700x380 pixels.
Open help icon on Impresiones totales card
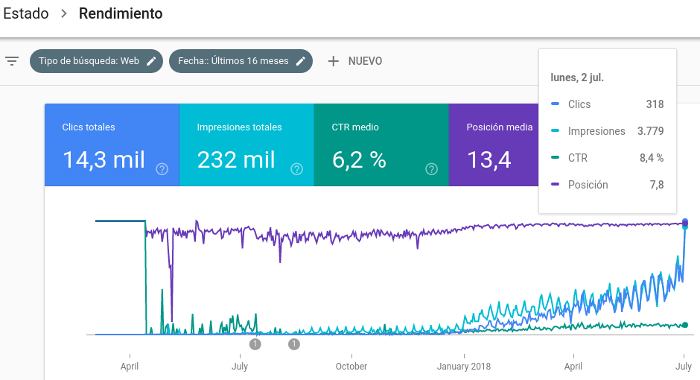click(297, 169)
